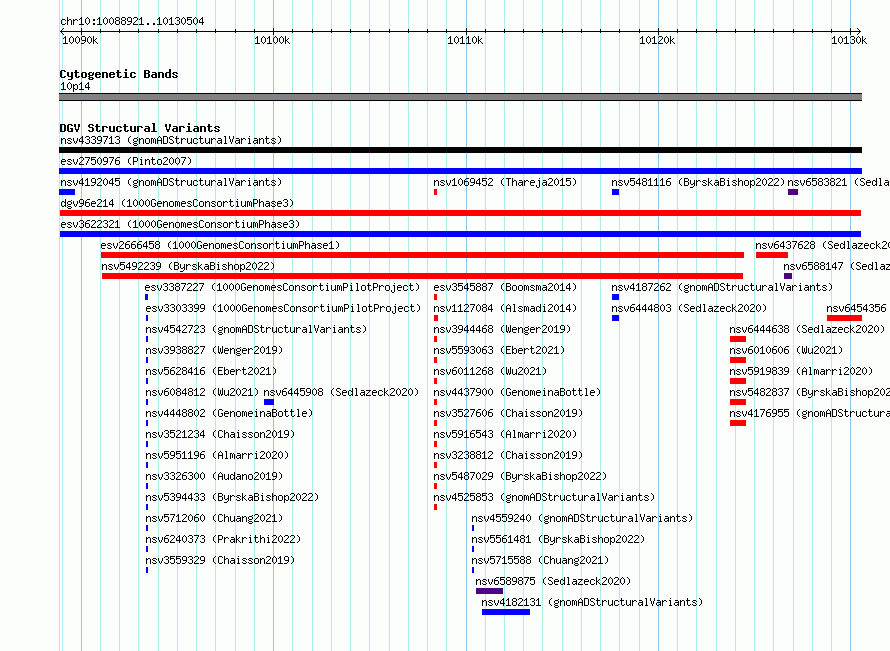Screen dimensions: 890x651
Task: Open nsv4542723 (gnomADStructuralVariants) label
Action: (x=257, y=329)
